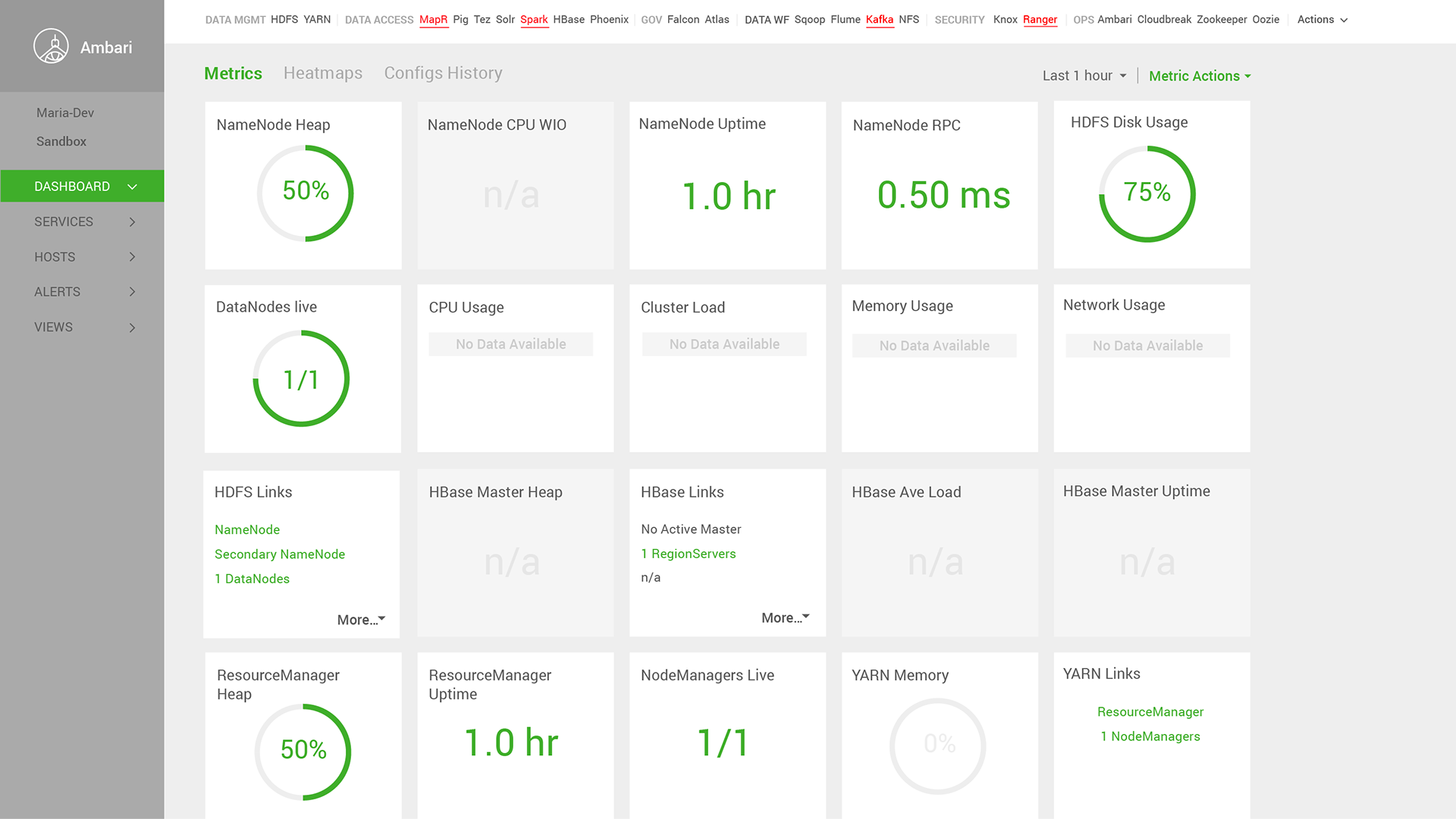The width and height of the screenshot is (1456, 819).
Task: Switch to the Metrics tab
Action: click(x=233, y=74)
